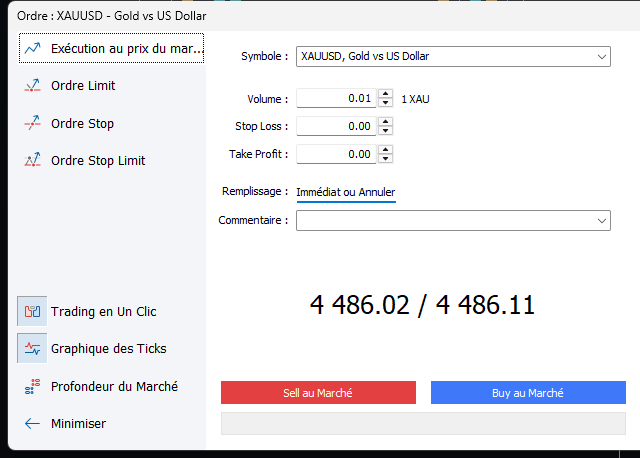Click the Take Profit input field

(336, 154)
